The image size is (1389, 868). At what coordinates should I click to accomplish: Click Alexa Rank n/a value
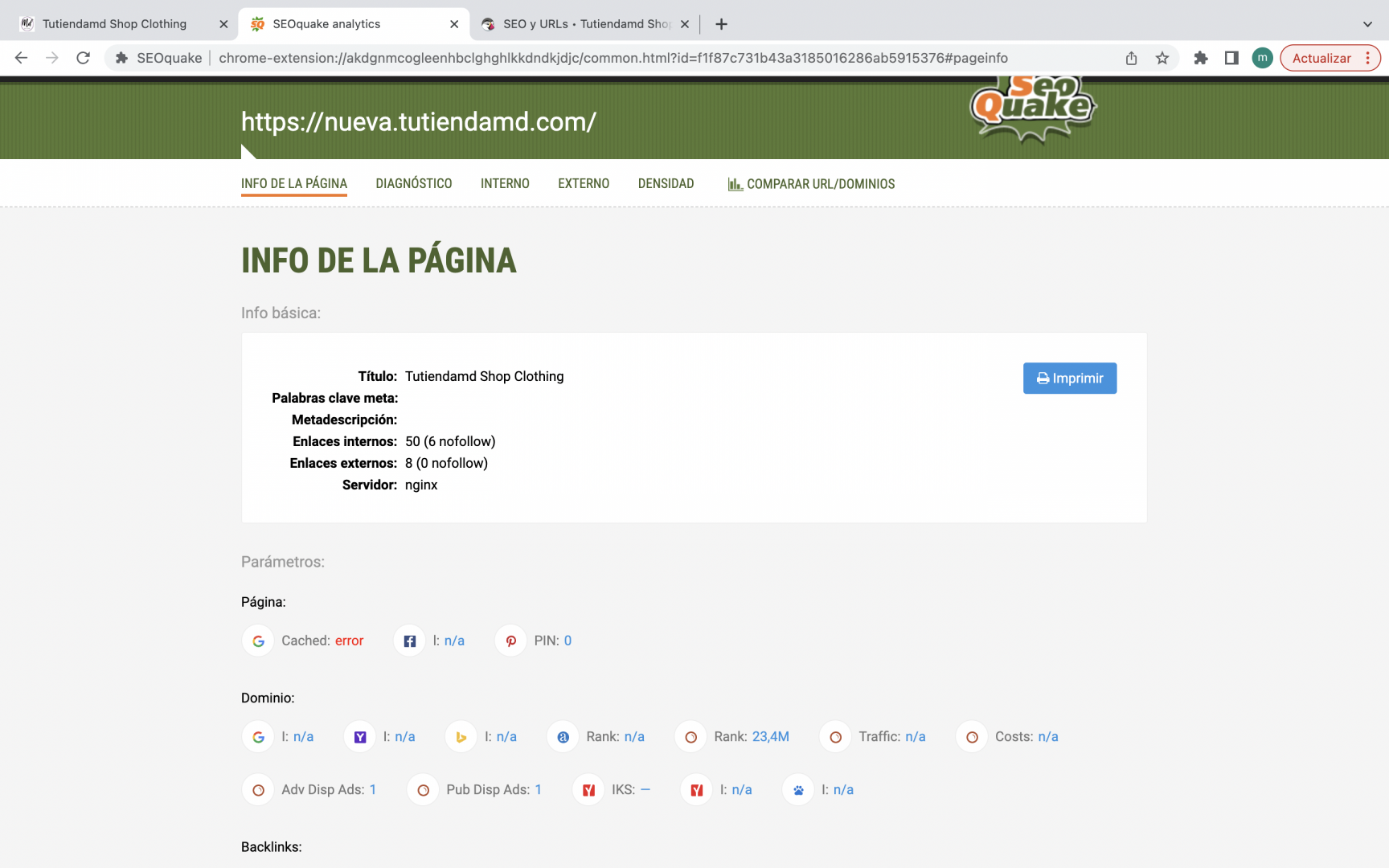(x=634, y=736)
